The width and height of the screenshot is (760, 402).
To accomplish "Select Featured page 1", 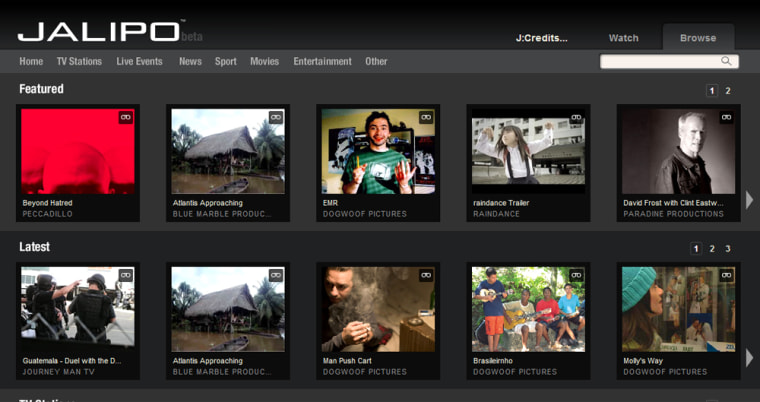I will tap(712, 91).
